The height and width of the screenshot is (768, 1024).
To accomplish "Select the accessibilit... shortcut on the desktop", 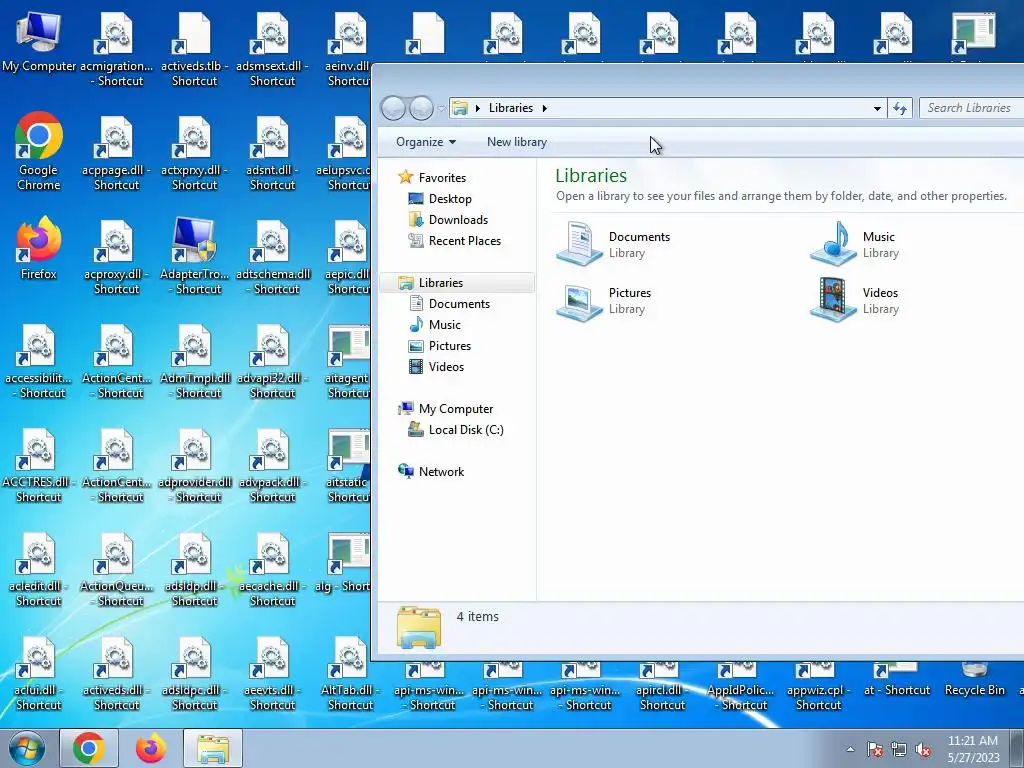I will click(39, 360).
